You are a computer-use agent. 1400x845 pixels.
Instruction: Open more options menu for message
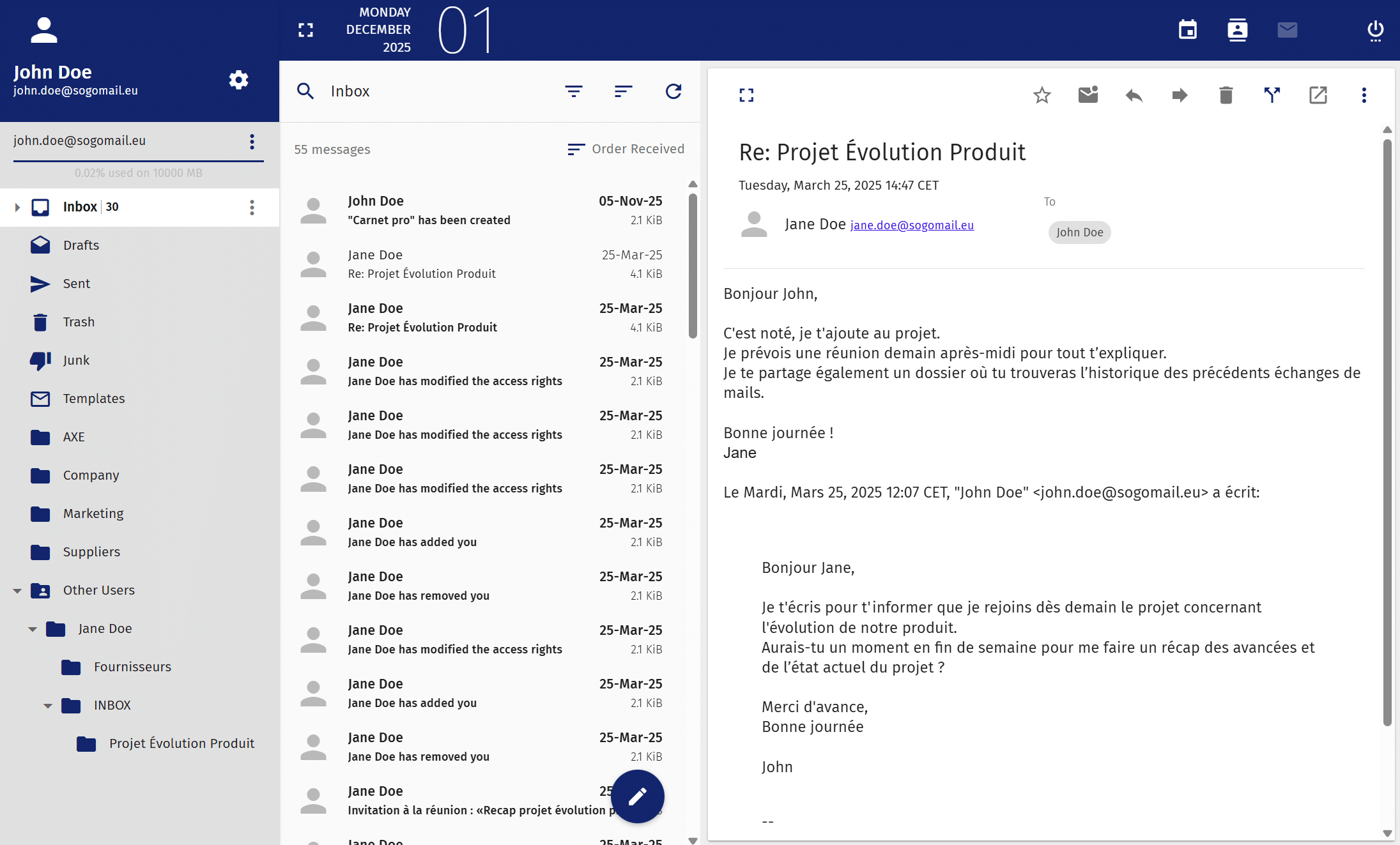(1364, 95)
